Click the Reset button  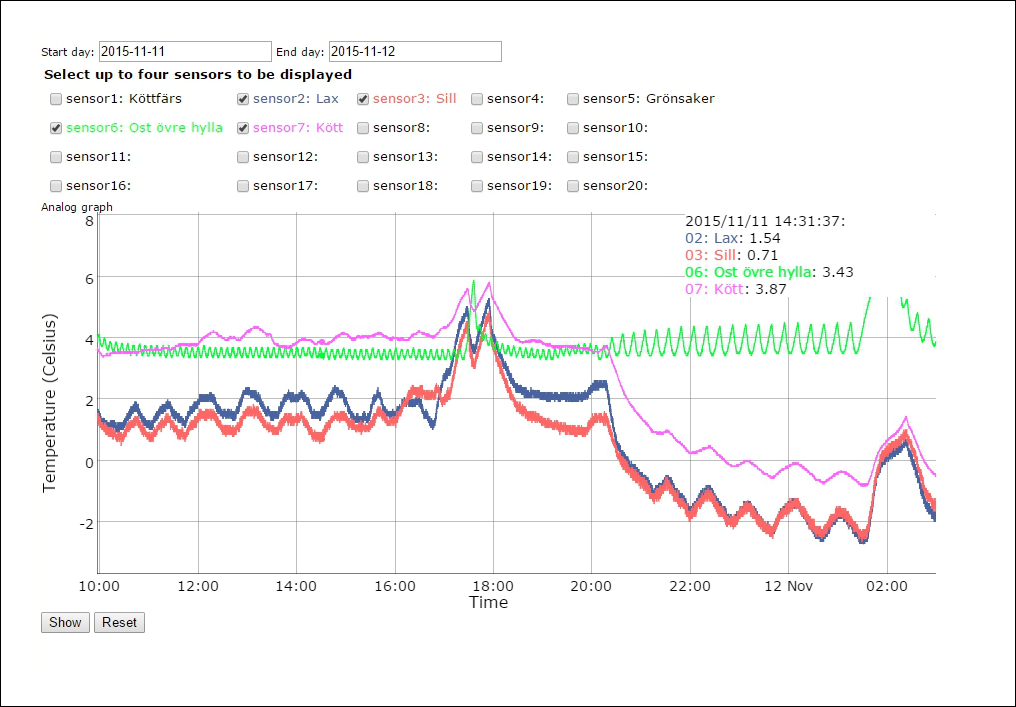tap(119, 623)
